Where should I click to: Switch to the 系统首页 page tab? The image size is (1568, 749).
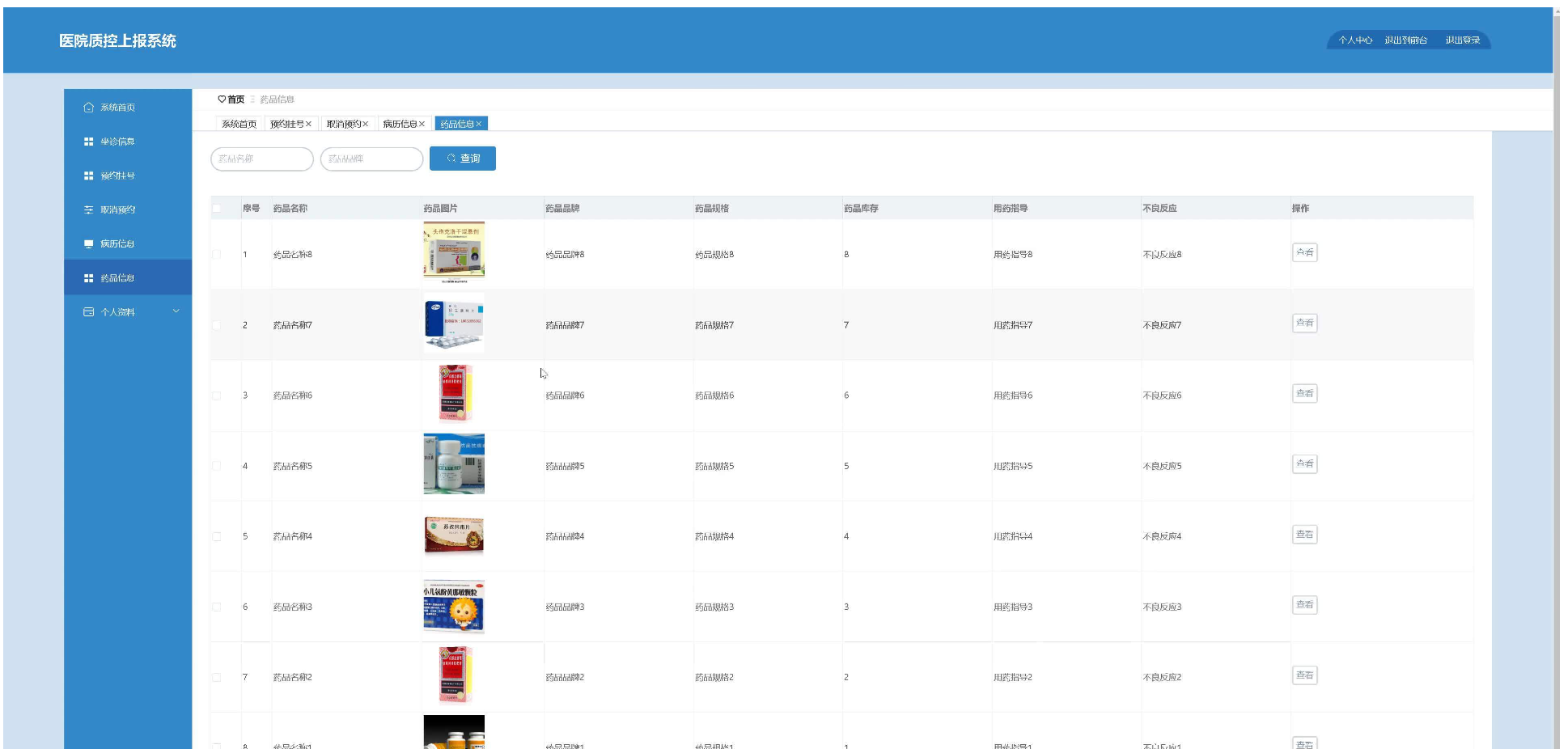[x=239, y=124]
